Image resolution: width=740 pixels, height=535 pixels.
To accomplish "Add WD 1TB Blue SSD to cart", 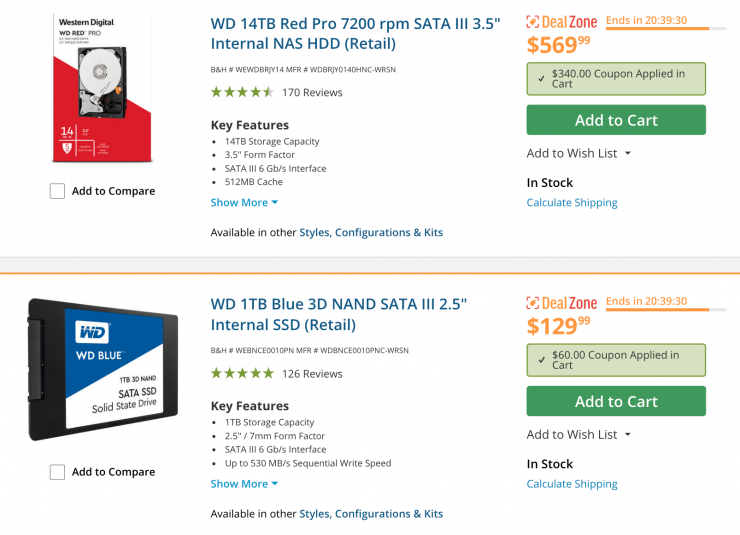I will point(616,401).
